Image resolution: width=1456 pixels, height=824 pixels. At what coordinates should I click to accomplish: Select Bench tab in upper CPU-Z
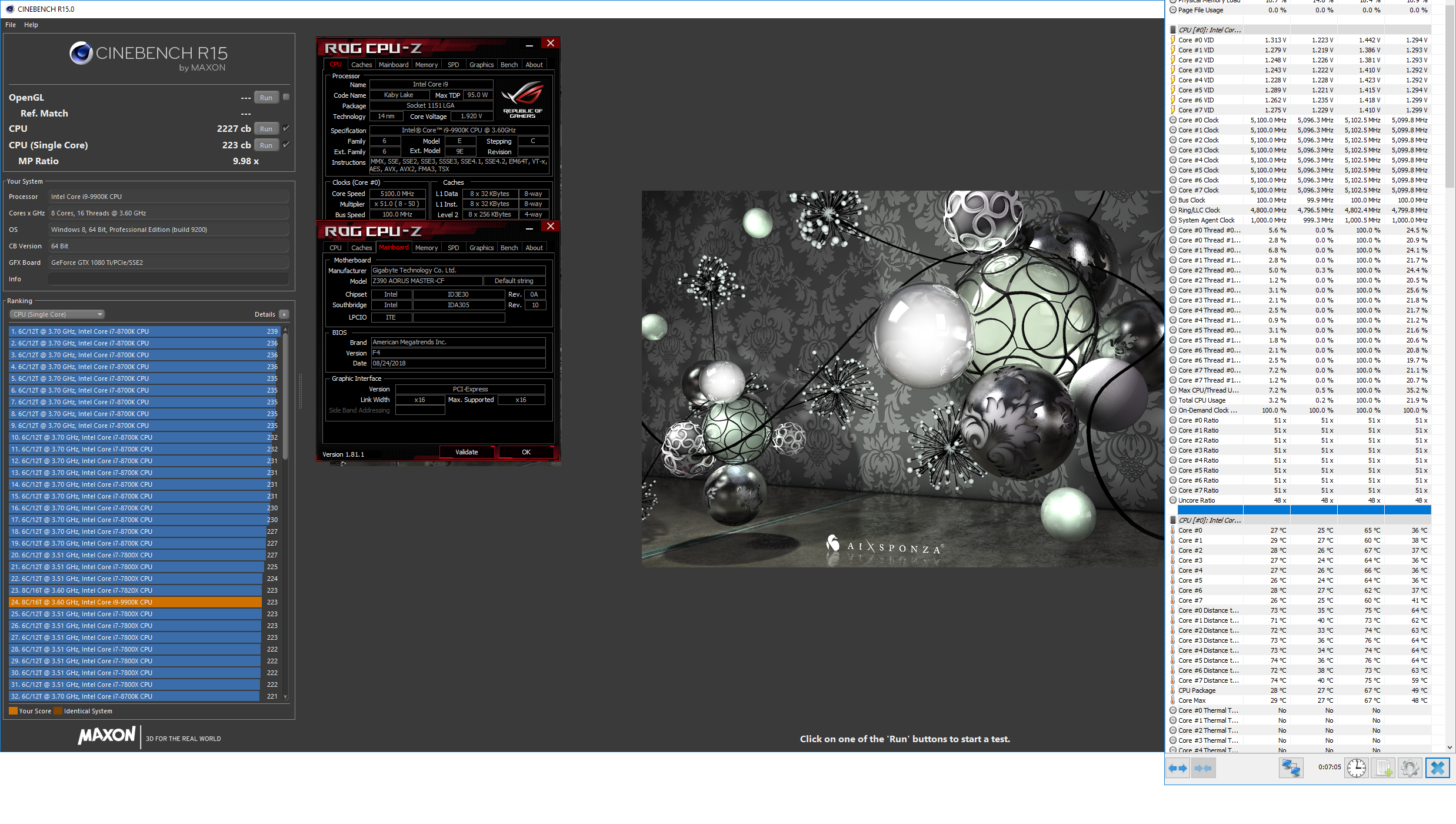509,65
